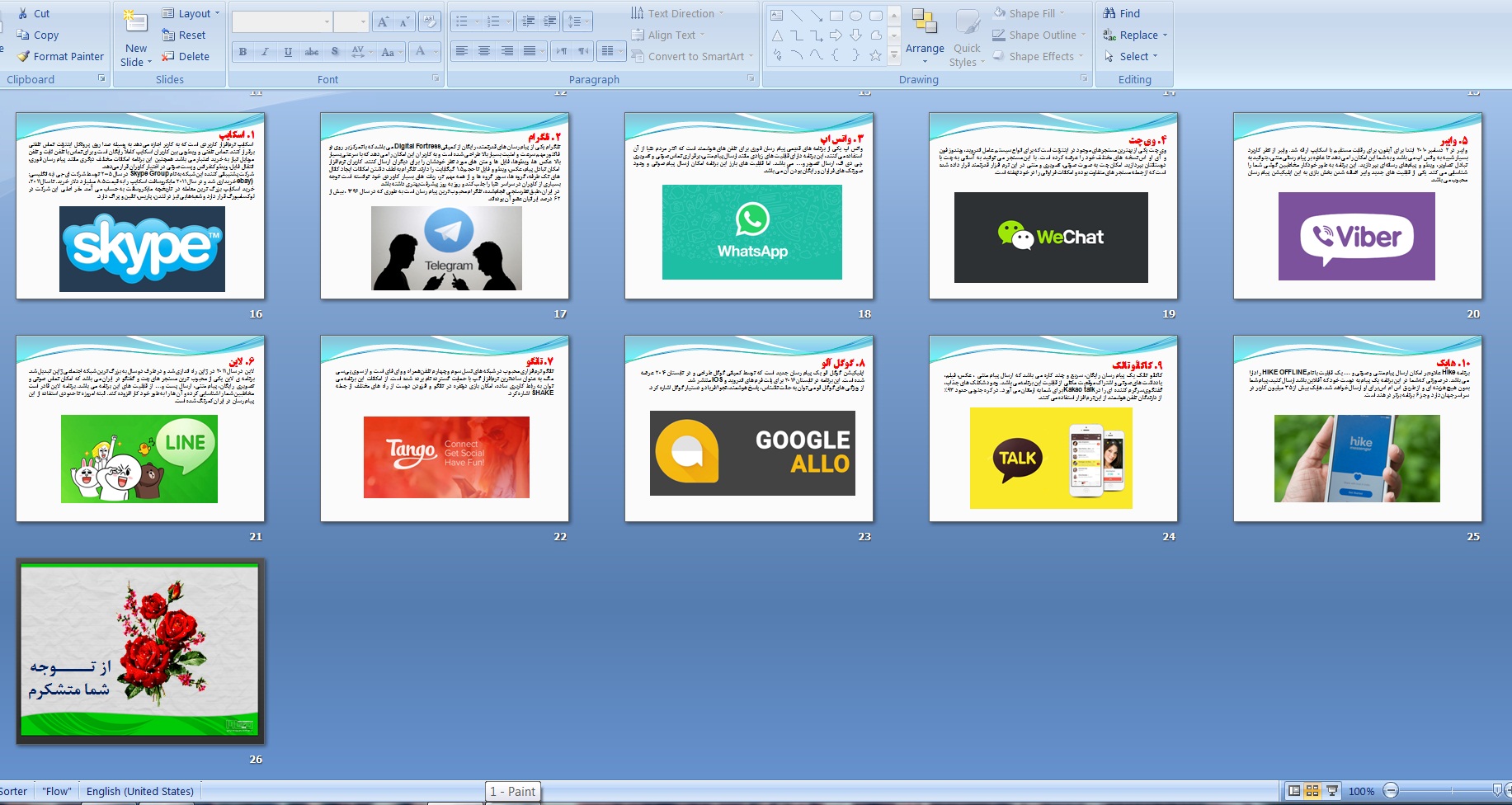Open Font dialog launcher
This screenshot has height=805, width=1512.
tap(436, 78)
